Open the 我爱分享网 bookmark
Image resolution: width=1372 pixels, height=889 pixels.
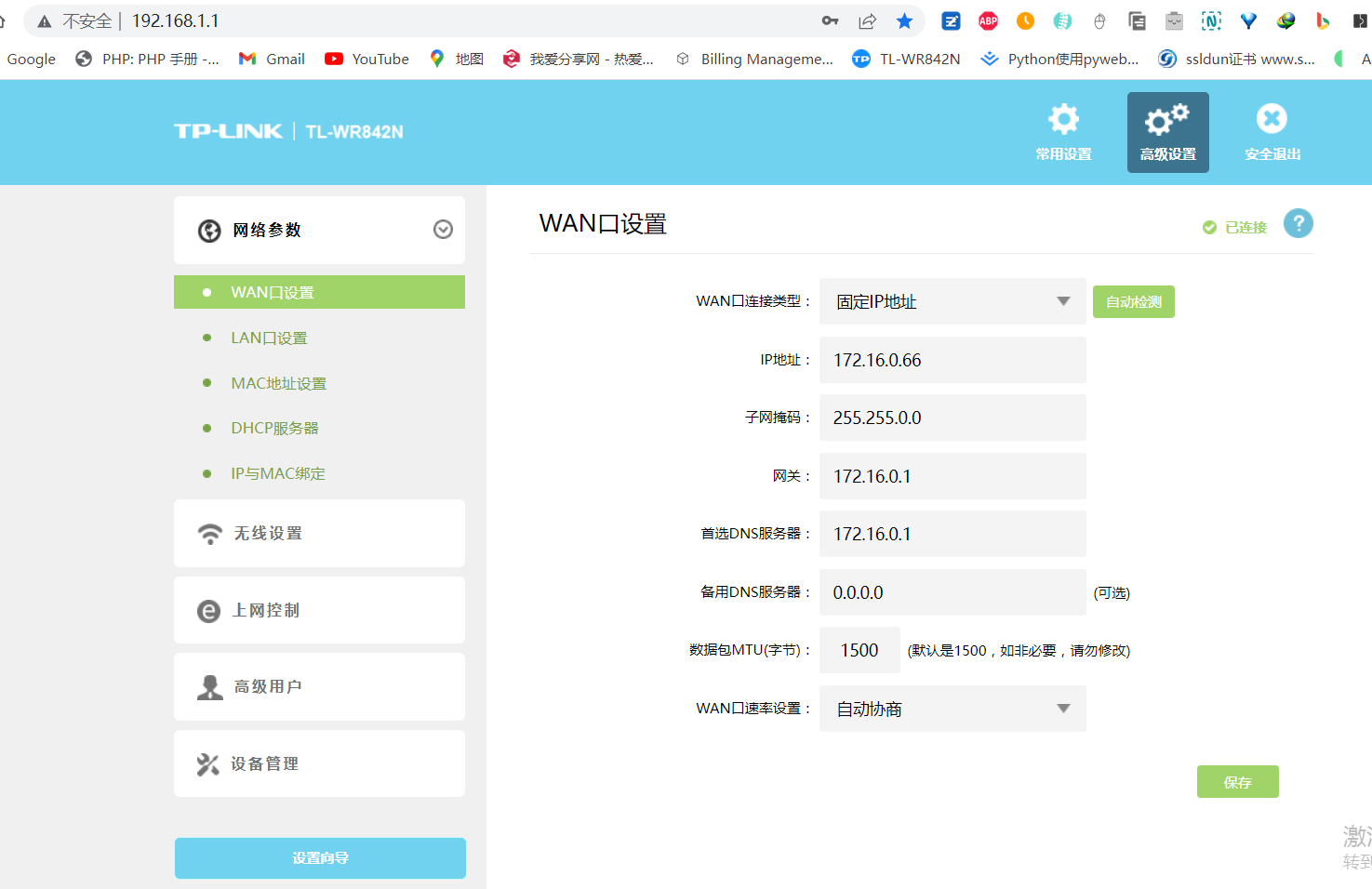pos(578,59)
